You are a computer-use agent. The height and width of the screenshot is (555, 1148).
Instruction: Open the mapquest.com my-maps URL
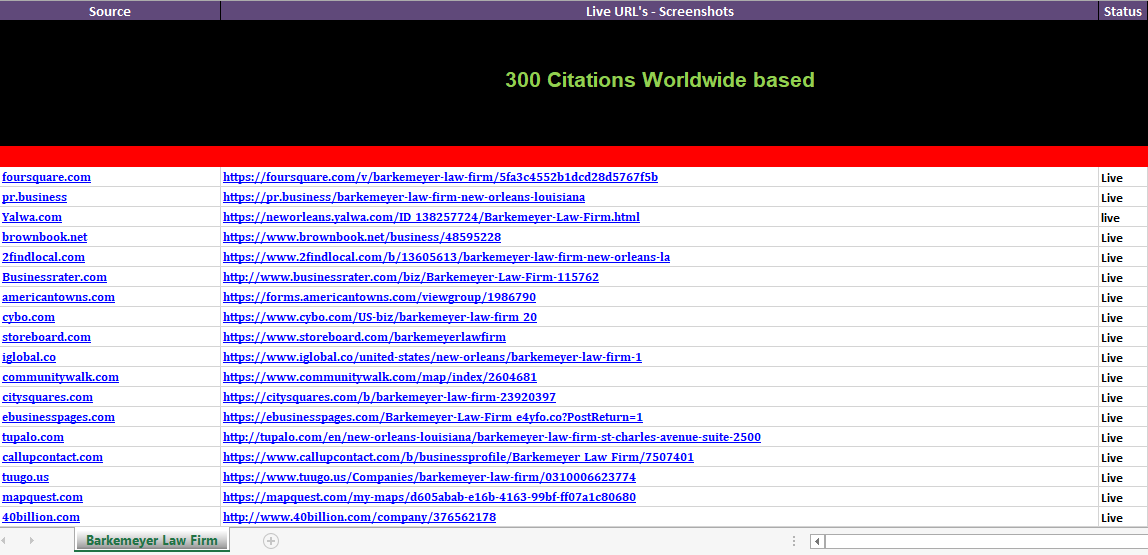(x=429, y=497)
